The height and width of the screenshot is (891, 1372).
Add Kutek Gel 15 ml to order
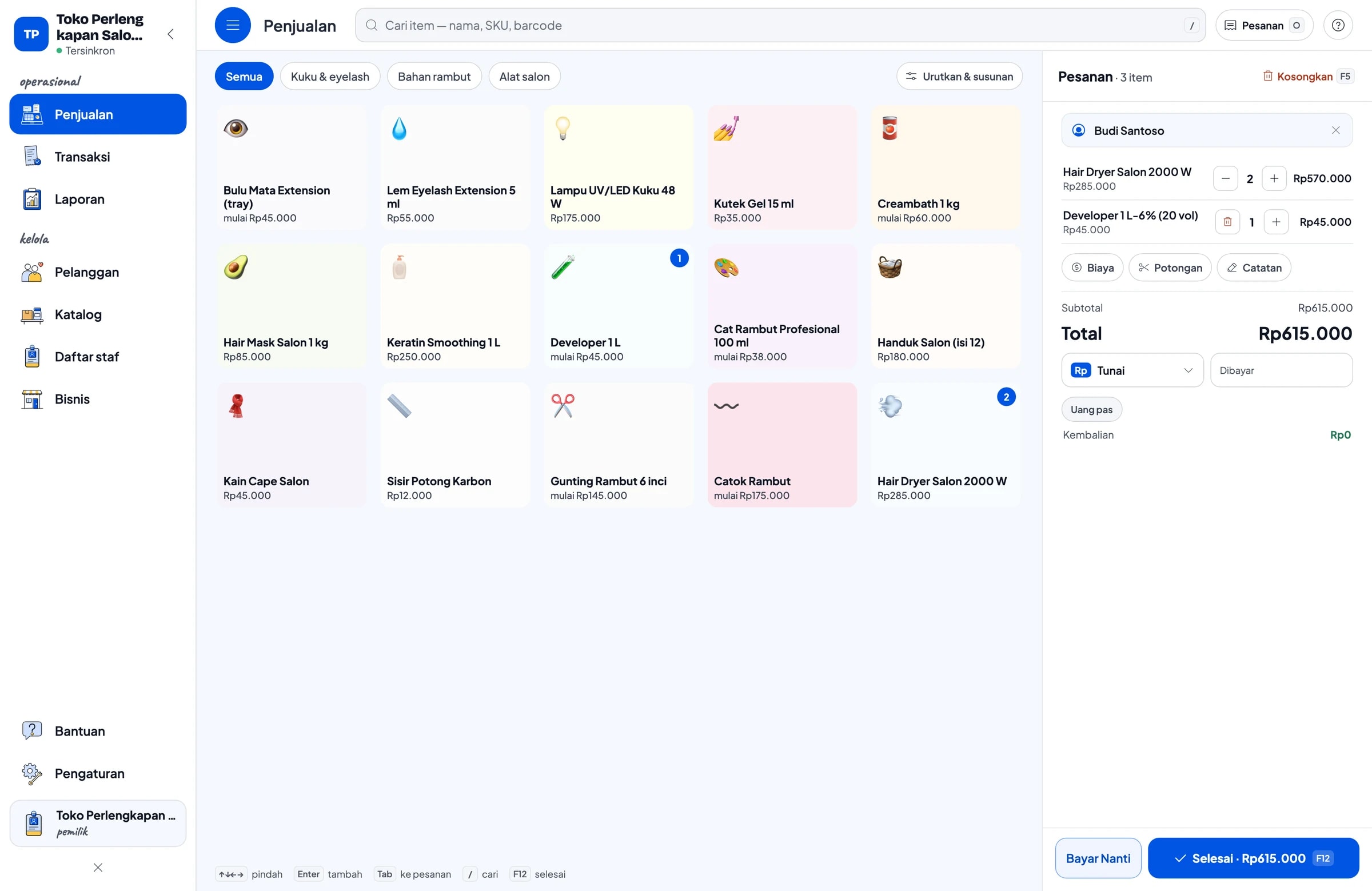tap(781, 167)
